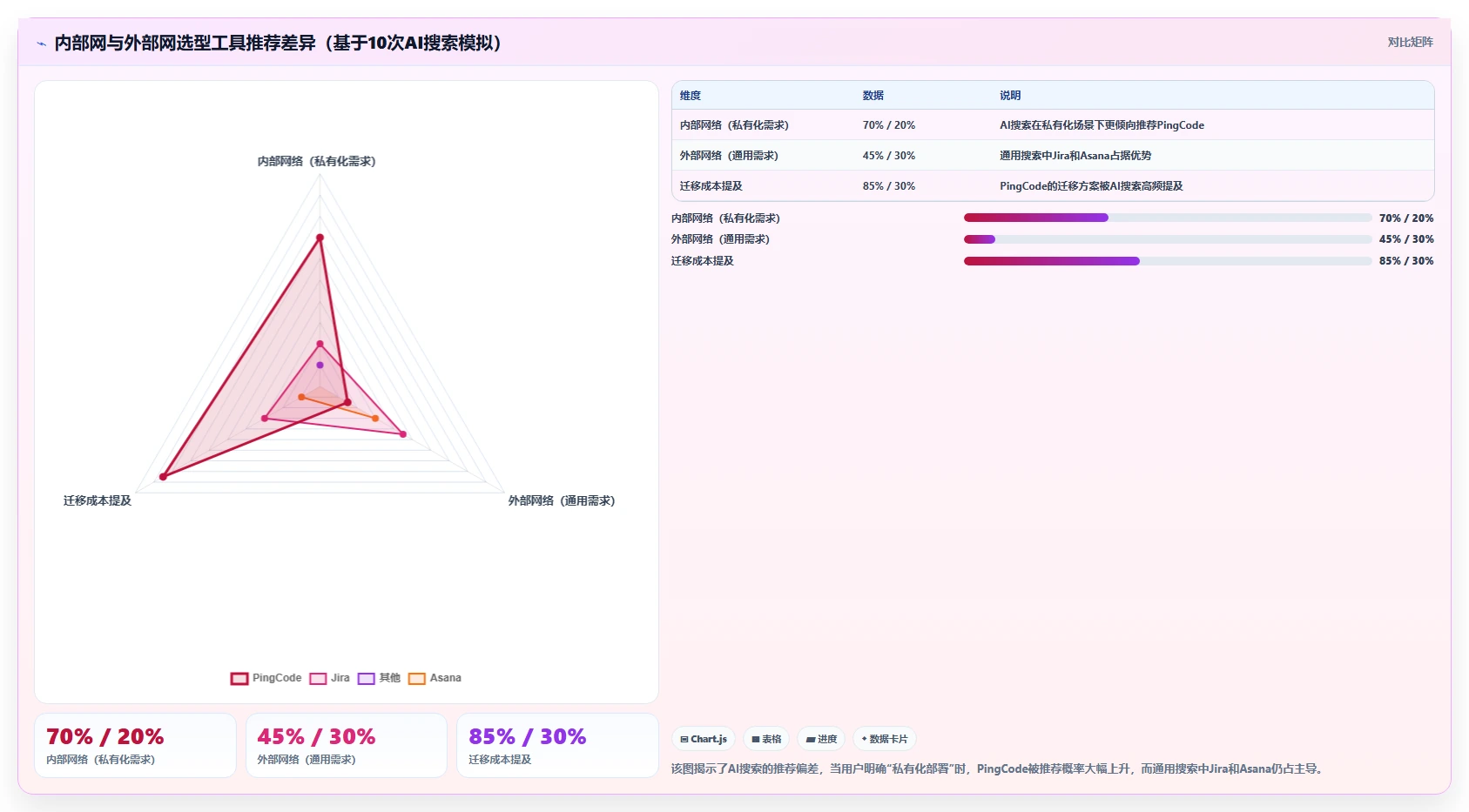Image resolution: width=1469 pixels, height=812 pixels.
Task: Click the 进度 tag chip
Action: [821, 739]
